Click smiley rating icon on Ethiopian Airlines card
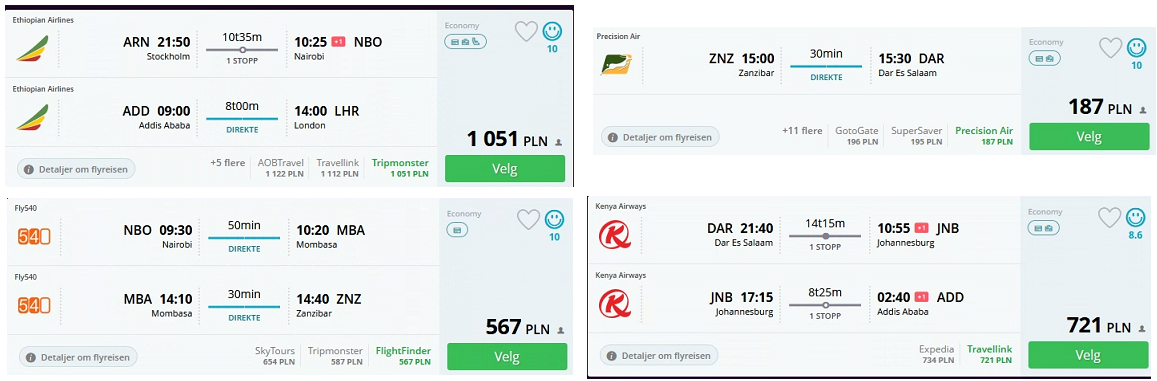The height and width of the screenshot is (381, 1157). tap(552, 31)
